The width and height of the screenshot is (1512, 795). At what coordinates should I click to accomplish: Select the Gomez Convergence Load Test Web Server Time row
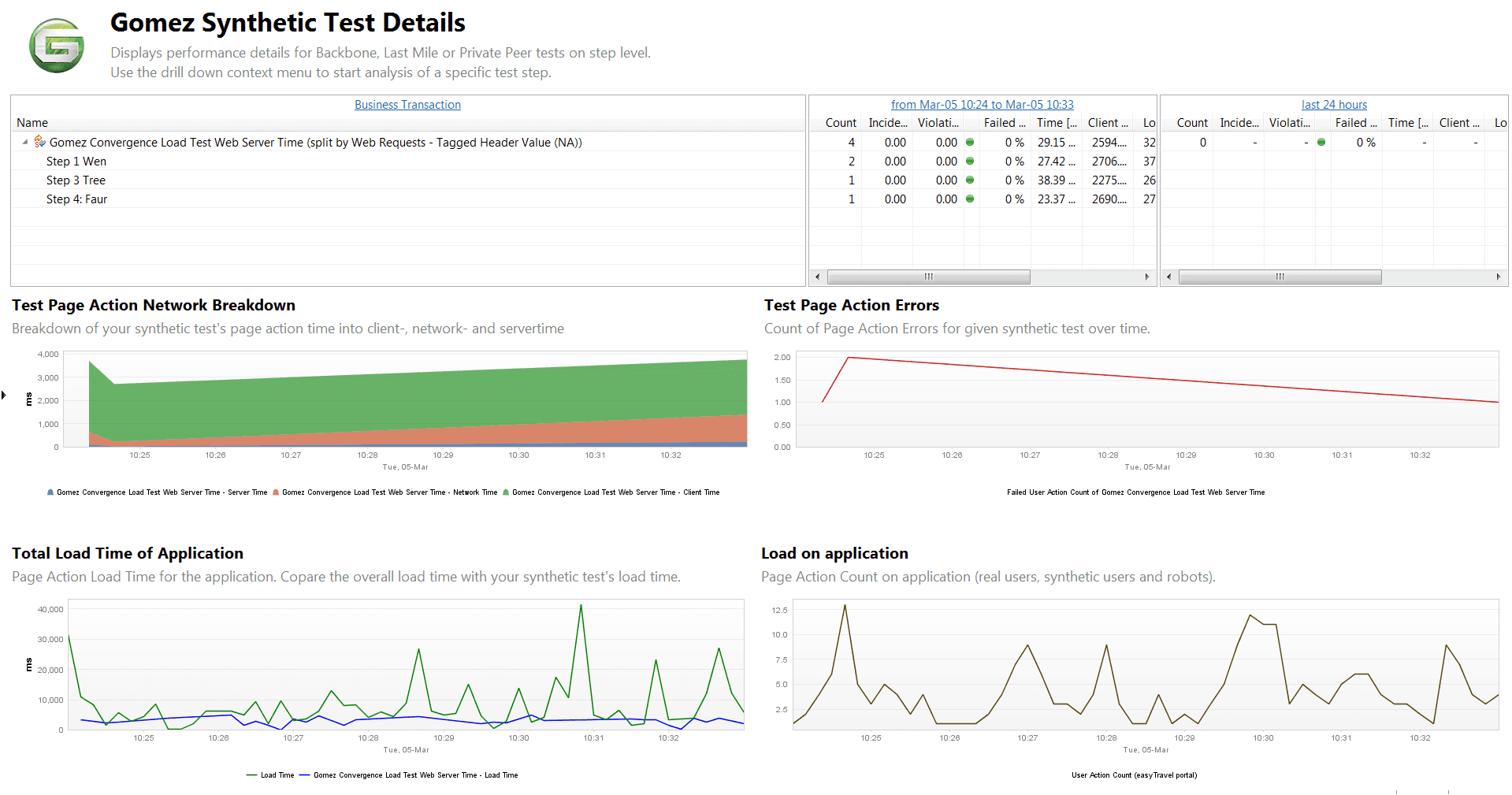[x=408, y=142]
